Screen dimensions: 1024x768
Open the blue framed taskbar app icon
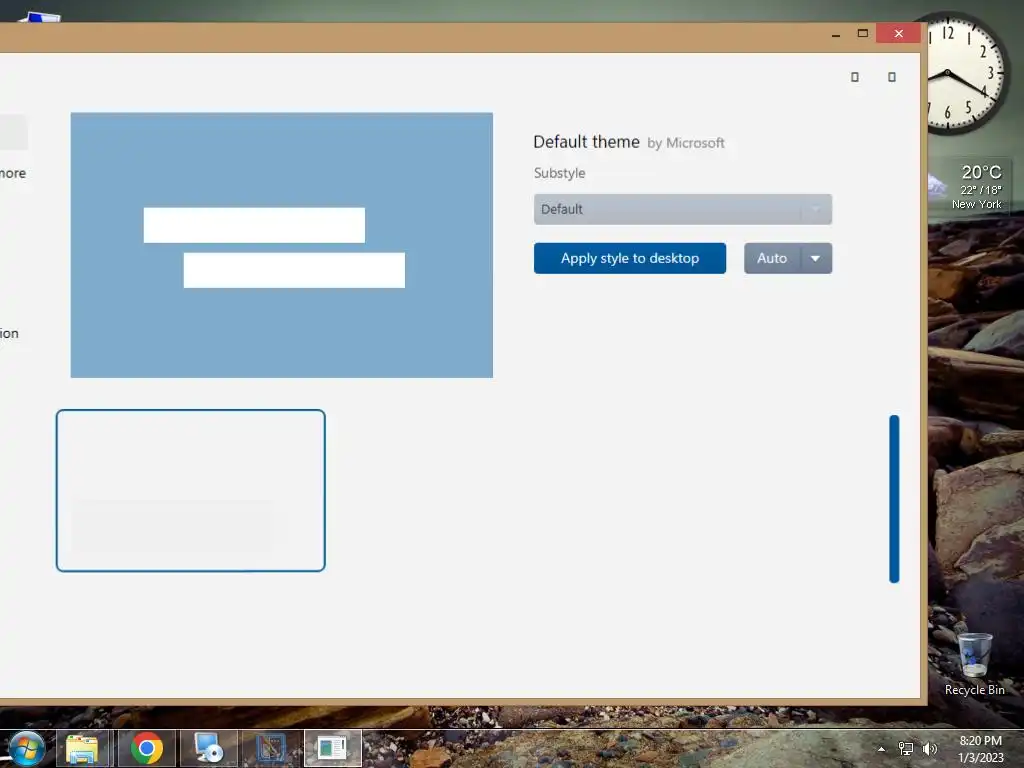270,748
